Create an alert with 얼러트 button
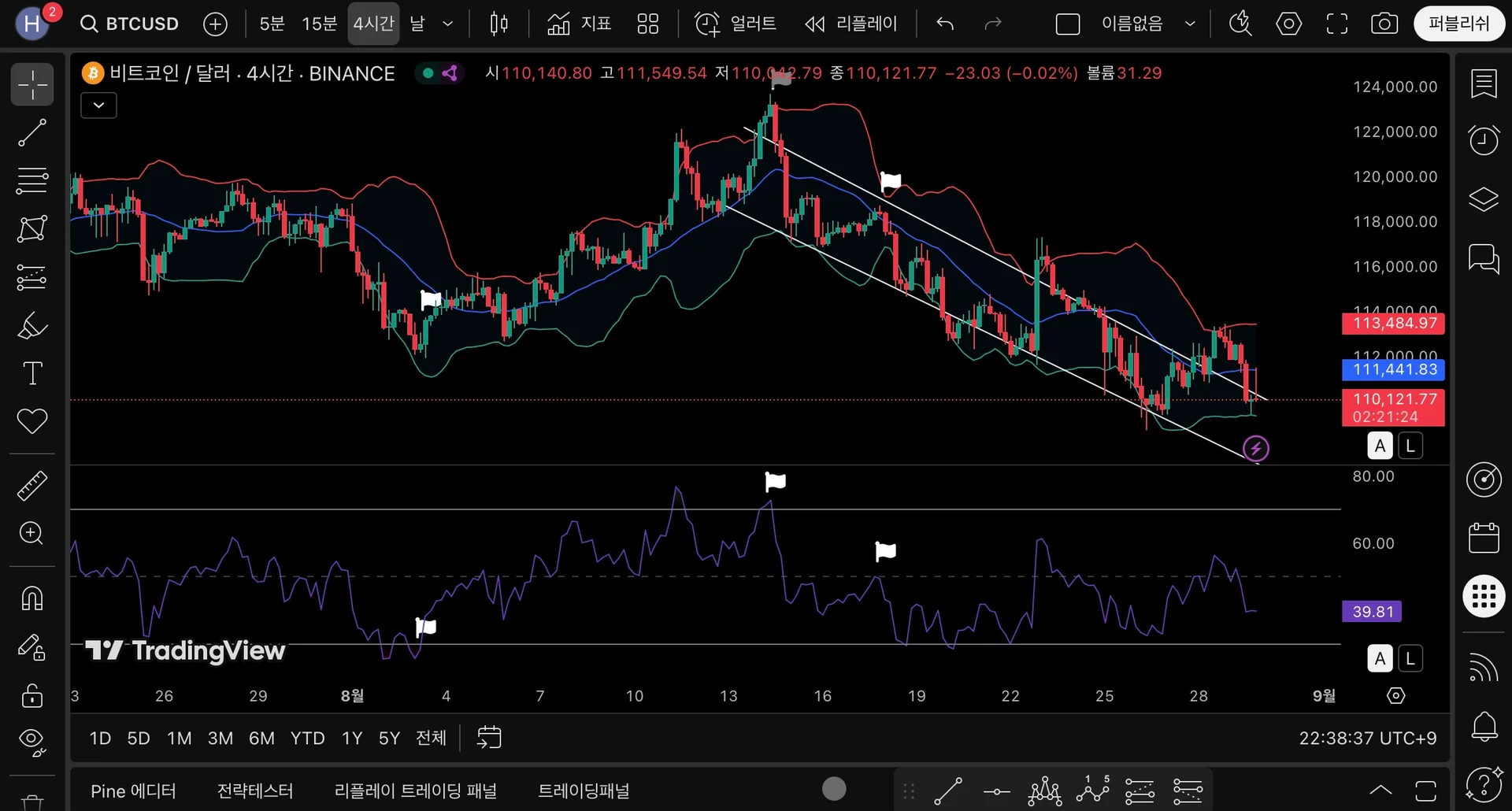The height and width of the screenshot is (811, 1512). 736,24
